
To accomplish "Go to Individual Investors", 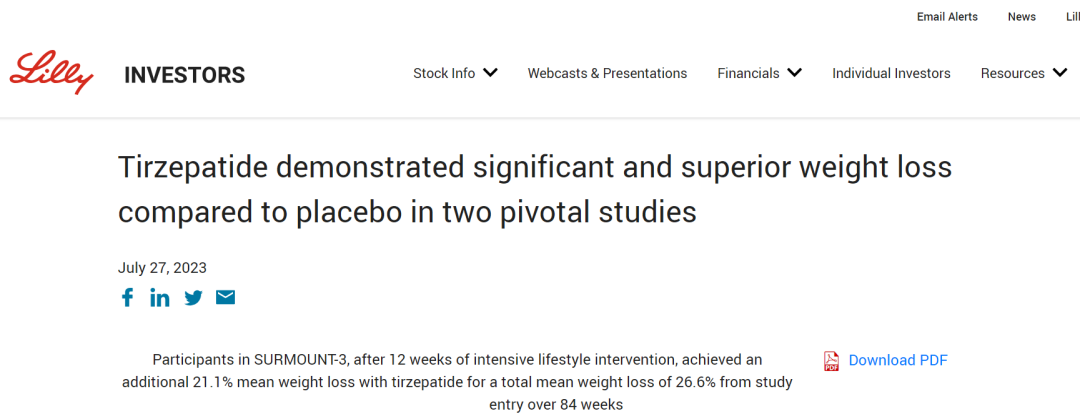I will (891, 73).
